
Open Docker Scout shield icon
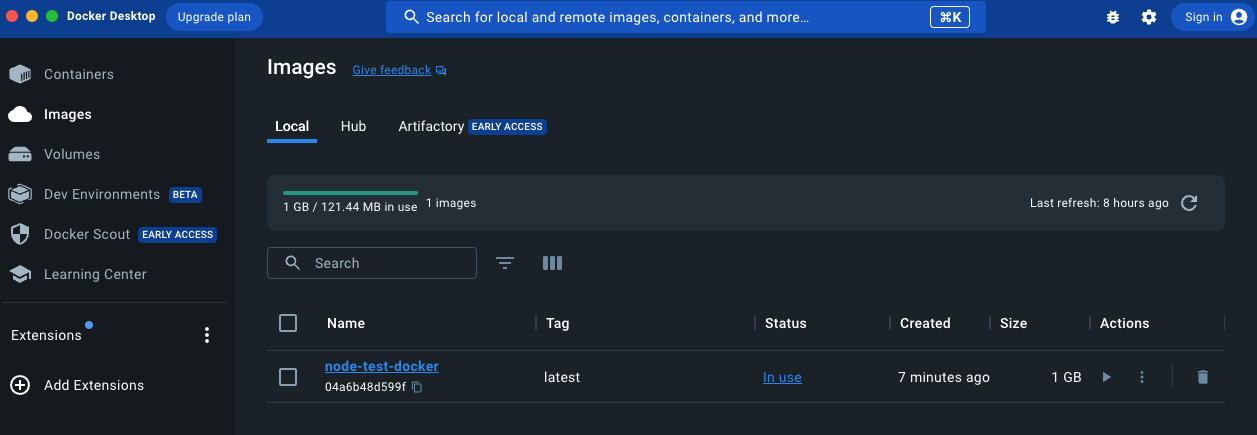(20, 234)
